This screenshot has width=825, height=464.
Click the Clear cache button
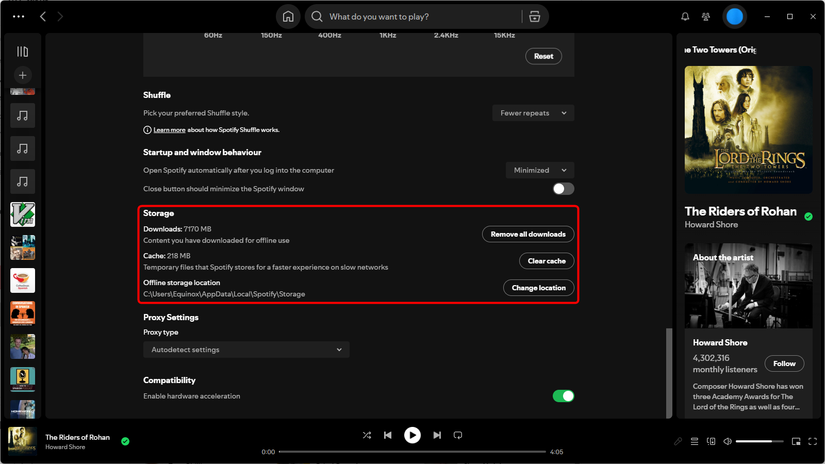[x=547, y=261]
